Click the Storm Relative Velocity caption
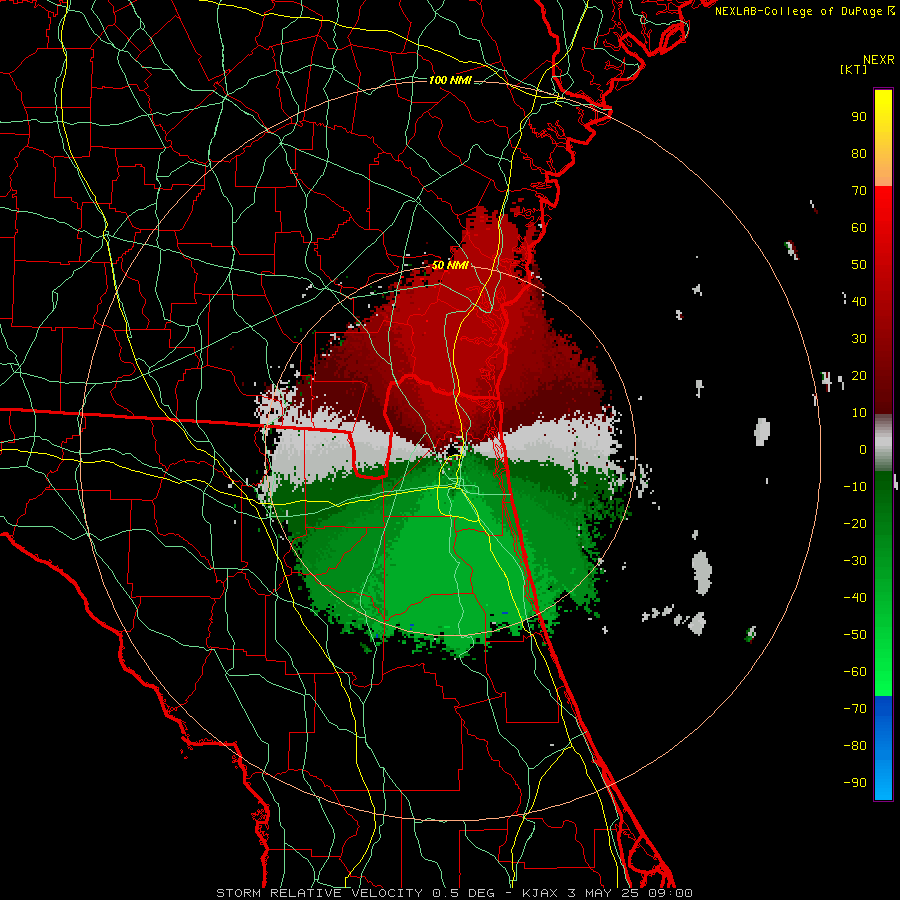This screenshot has width=900, height=900. tap(454, 893)
